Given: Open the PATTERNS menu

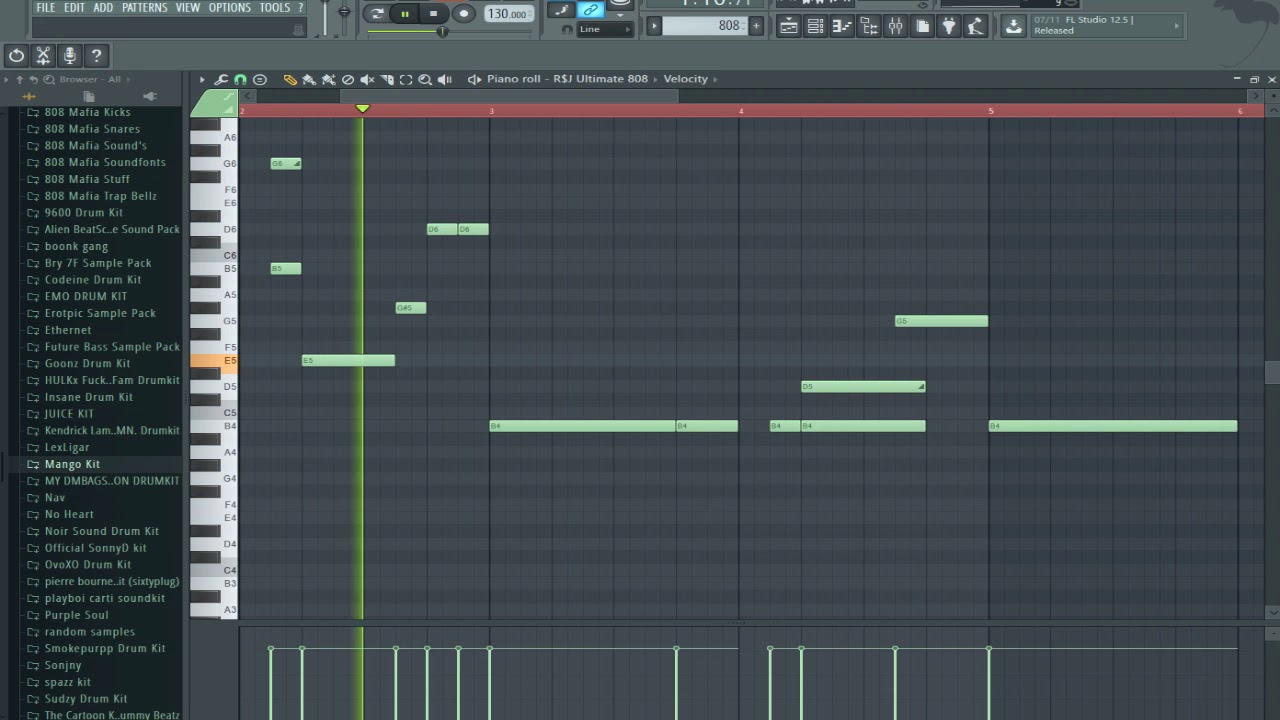Looking at the screenshot, I should [x=145, y=8].
